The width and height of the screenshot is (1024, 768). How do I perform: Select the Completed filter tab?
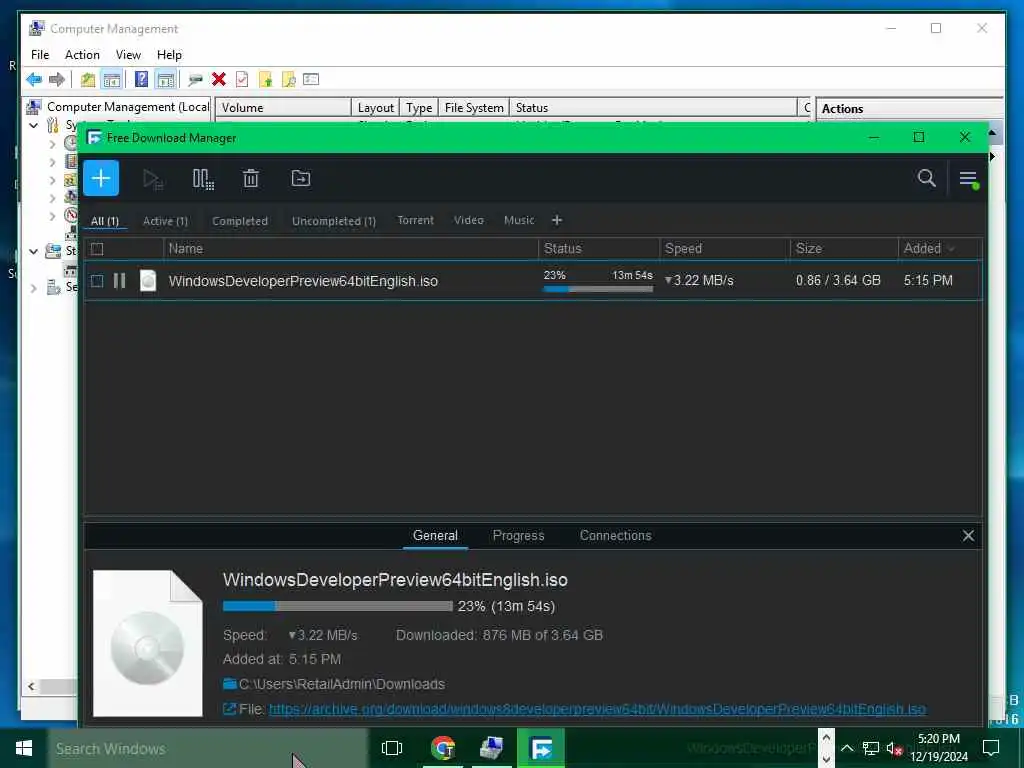[240, 221]
